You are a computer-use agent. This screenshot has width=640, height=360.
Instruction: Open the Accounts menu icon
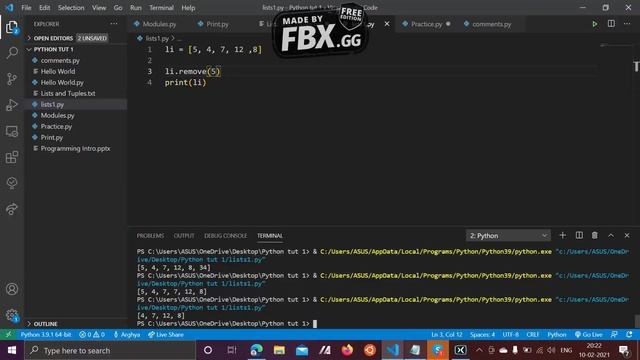tap(12, 289)
